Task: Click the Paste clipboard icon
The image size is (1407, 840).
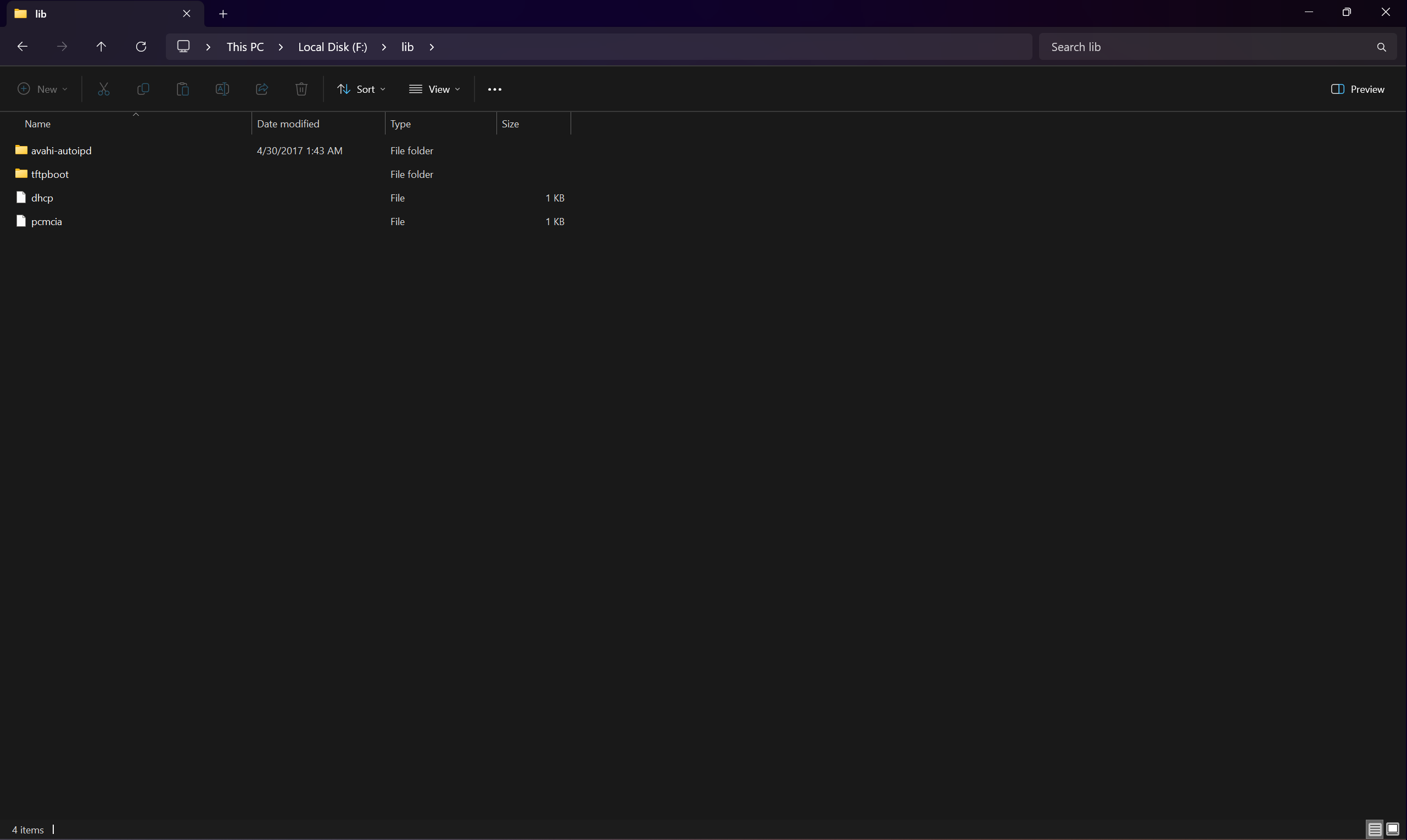Action: point(182,89)
